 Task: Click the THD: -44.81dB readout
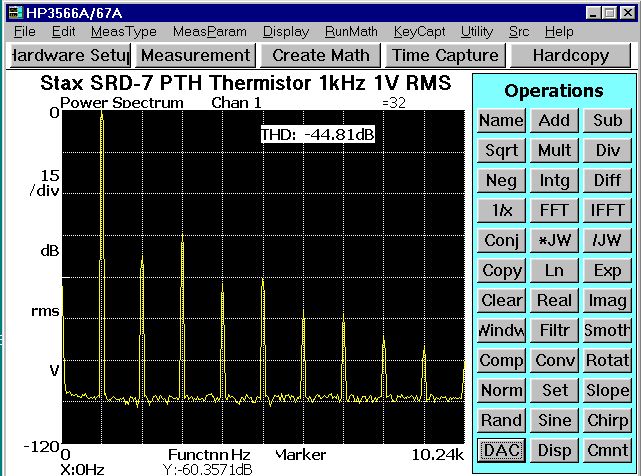click(318, 135)
